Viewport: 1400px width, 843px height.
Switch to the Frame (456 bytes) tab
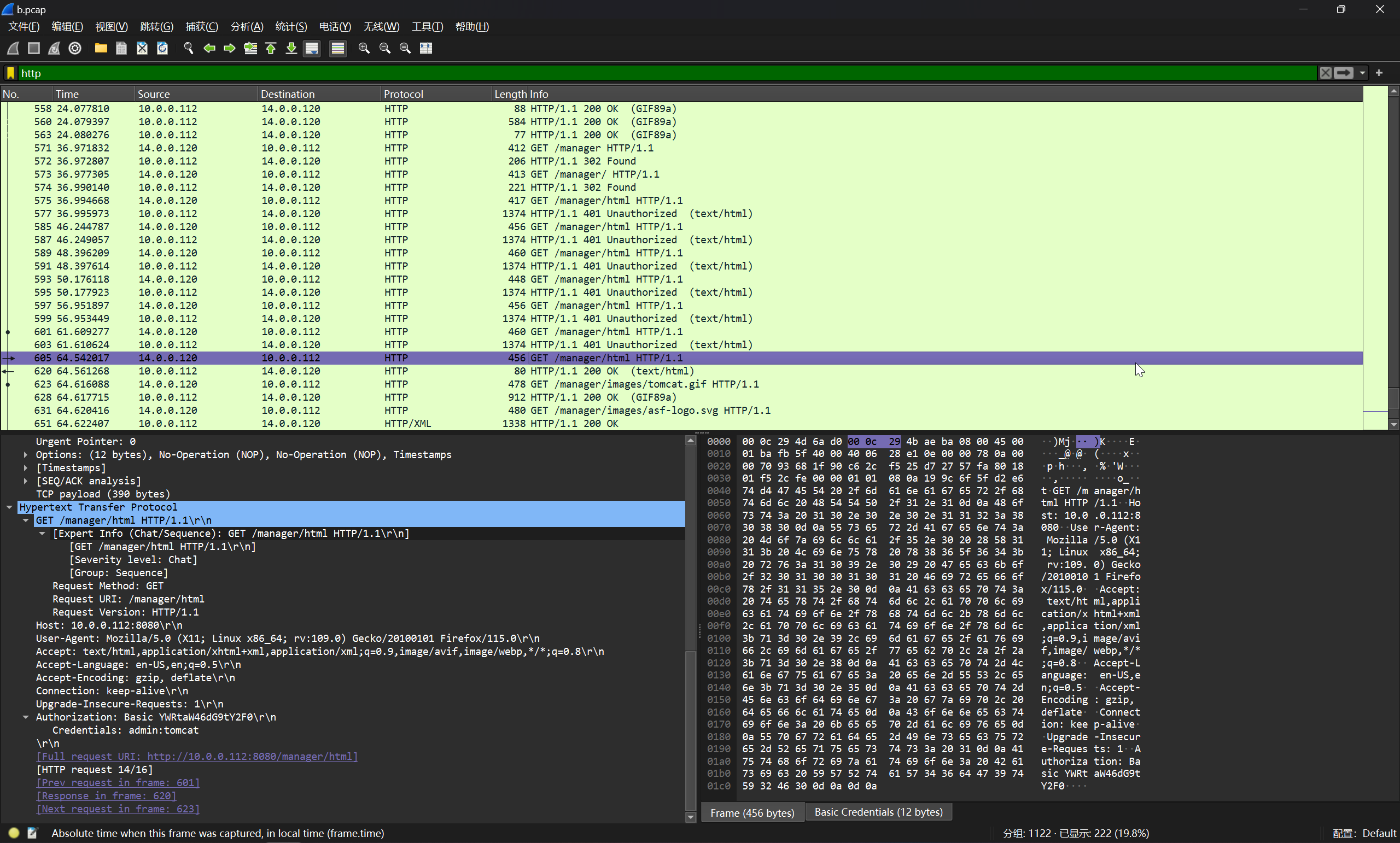[752, 812]
